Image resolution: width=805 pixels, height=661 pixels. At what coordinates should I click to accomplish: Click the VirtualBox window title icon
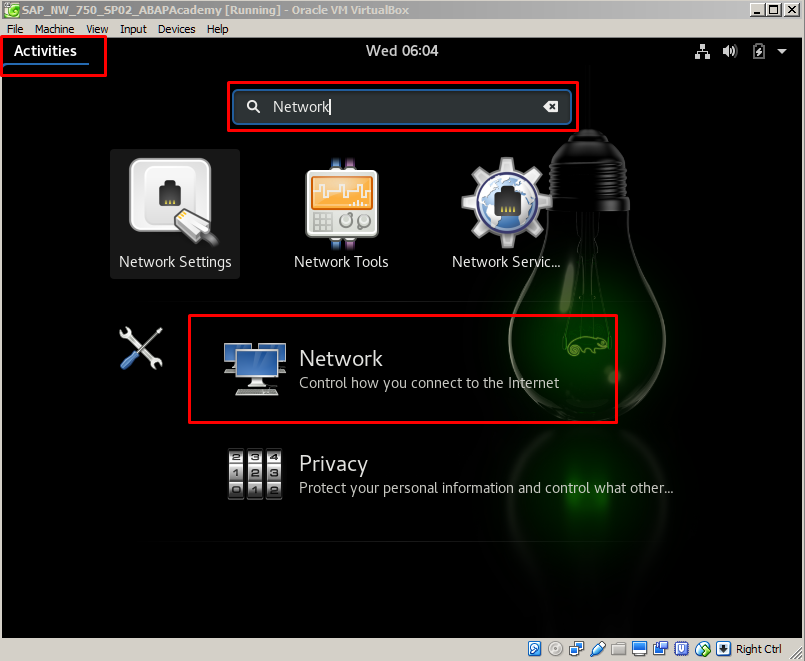coord(11,10)
